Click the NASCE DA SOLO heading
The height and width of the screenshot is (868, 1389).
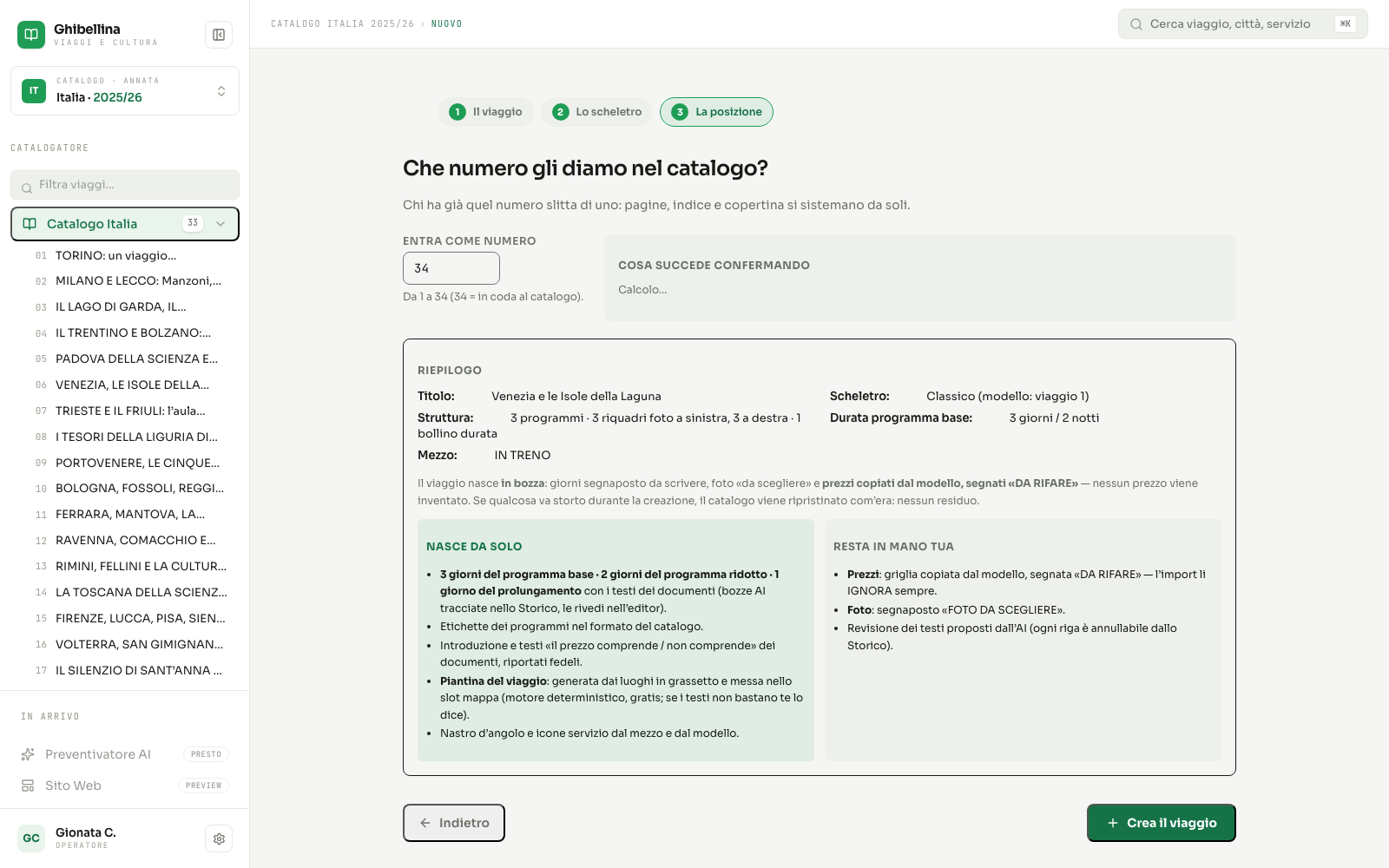474,547
